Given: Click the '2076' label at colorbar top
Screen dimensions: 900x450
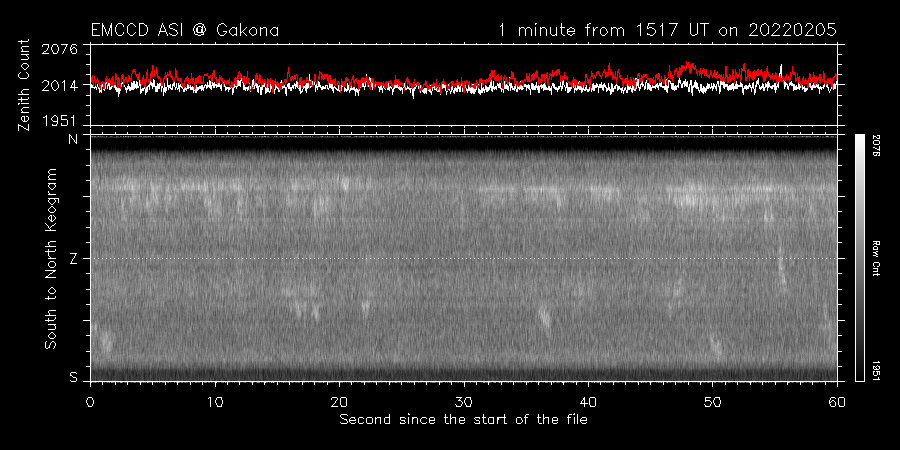Looking at the screenshot, I should pyautogui.click(x=878, y=146).
